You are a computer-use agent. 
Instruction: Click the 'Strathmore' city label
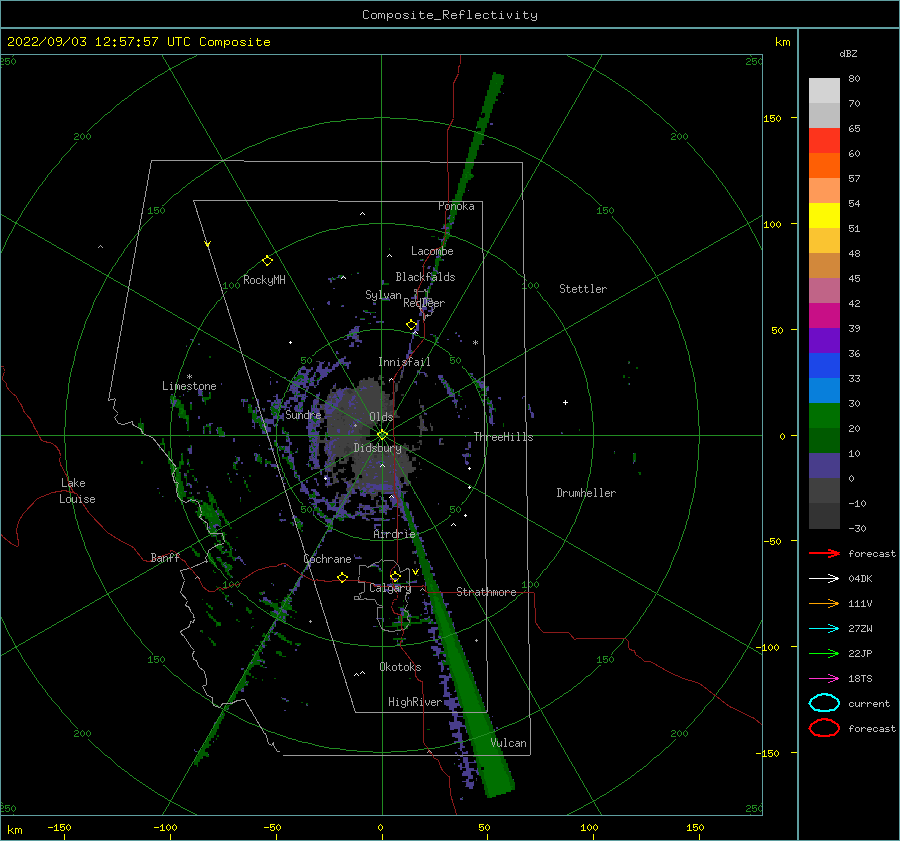click(486, 592)
